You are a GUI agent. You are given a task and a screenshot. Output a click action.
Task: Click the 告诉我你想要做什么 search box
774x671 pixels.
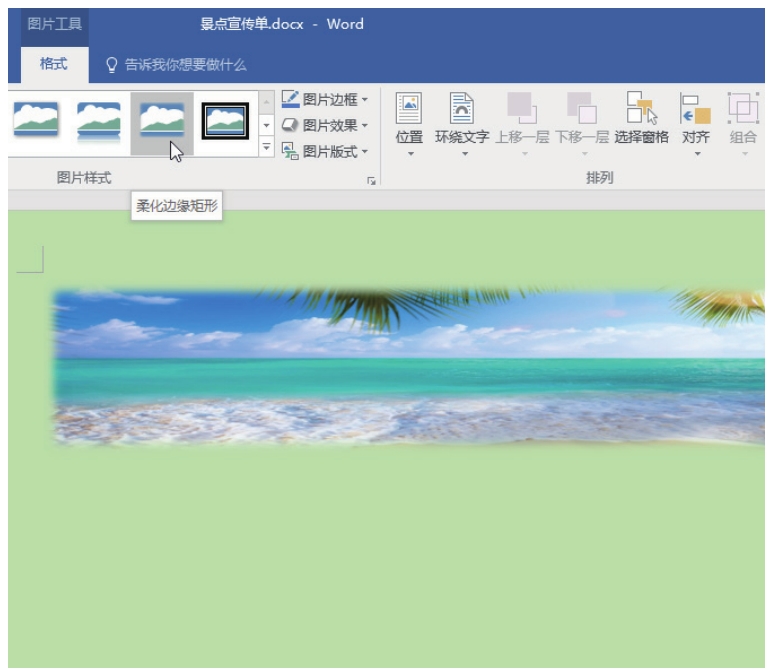pyautogui.click(x=185, y=65)
